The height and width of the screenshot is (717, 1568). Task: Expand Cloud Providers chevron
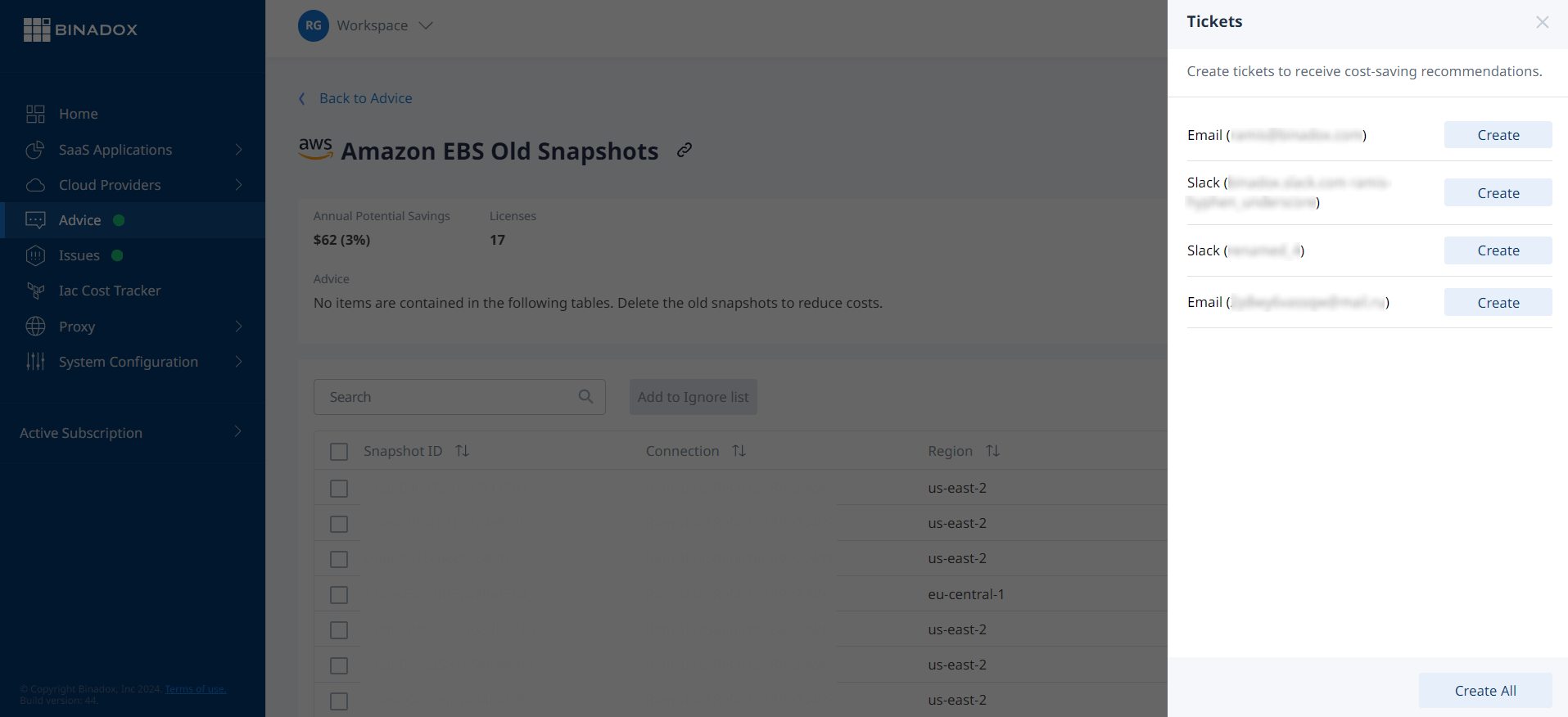tap(238, 184)
